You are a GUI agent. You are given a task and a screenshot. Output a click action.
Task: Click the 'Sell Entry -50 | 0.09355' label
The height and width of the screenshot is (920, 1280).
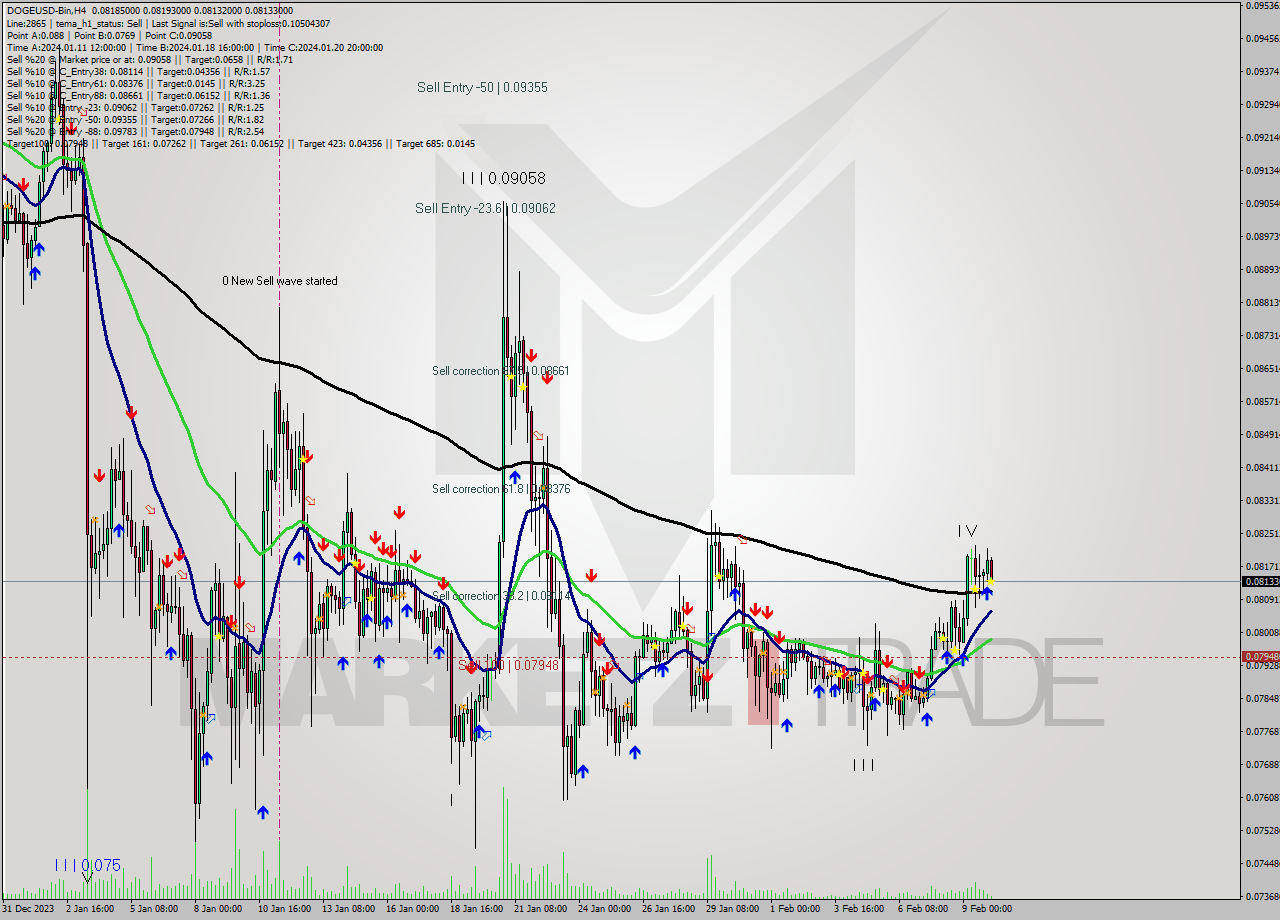(x=482, y=88)
